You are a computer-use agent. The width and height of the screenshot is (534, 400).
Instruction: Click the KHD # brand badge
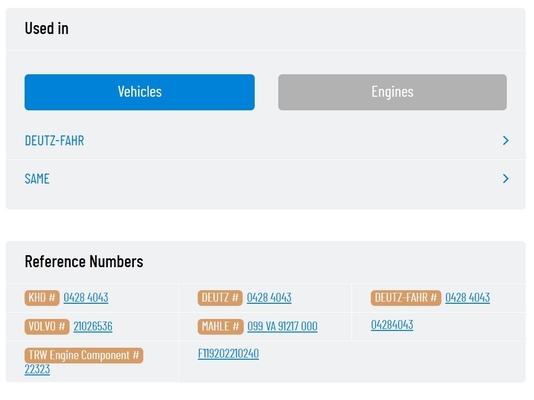42,298
